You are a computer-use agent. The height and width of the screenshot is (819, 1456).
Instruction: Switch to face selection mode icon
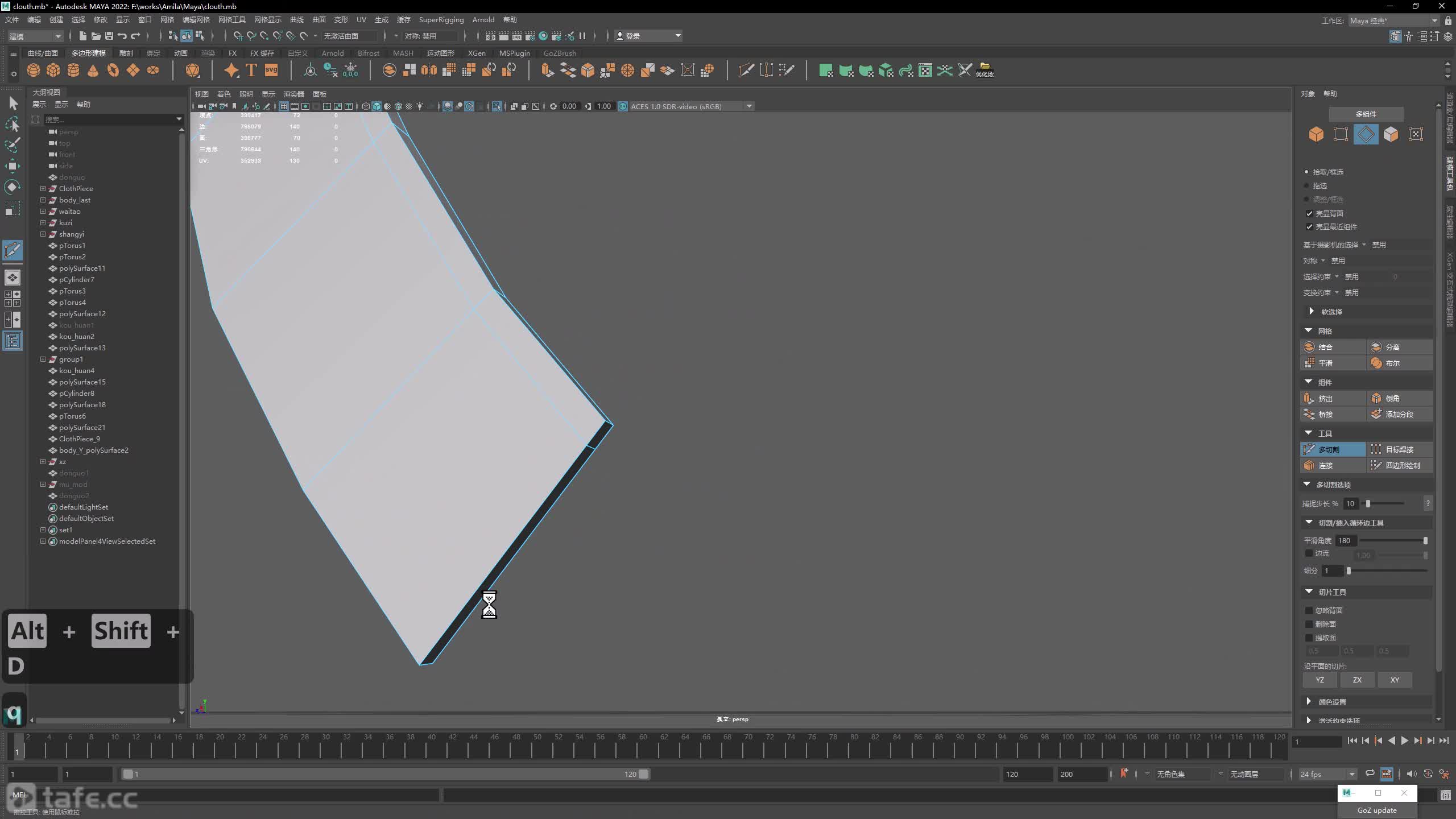pyautogui.click(x=1391, y=134)
